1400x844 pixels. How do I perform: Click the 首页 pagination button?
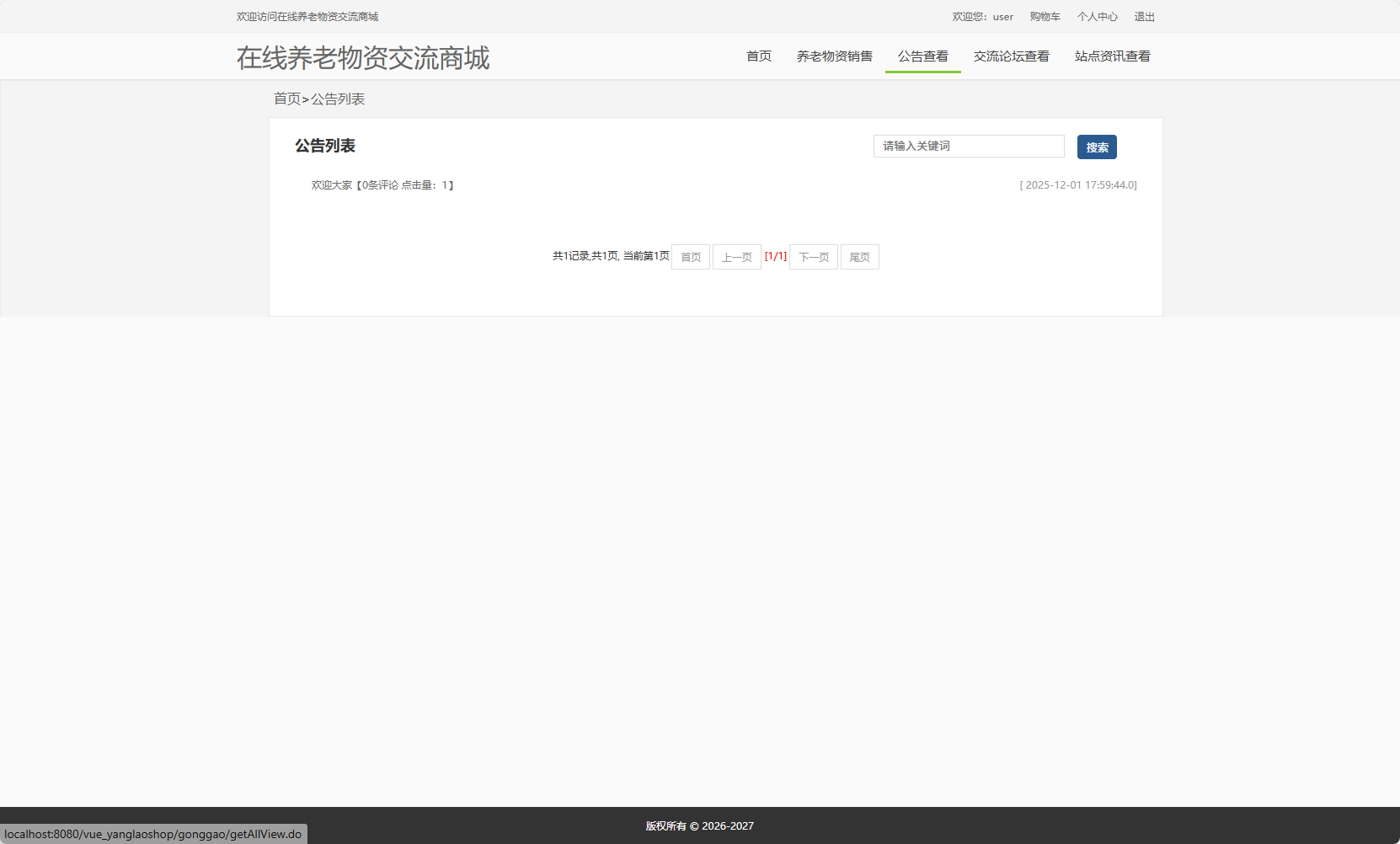coord(690,257)
